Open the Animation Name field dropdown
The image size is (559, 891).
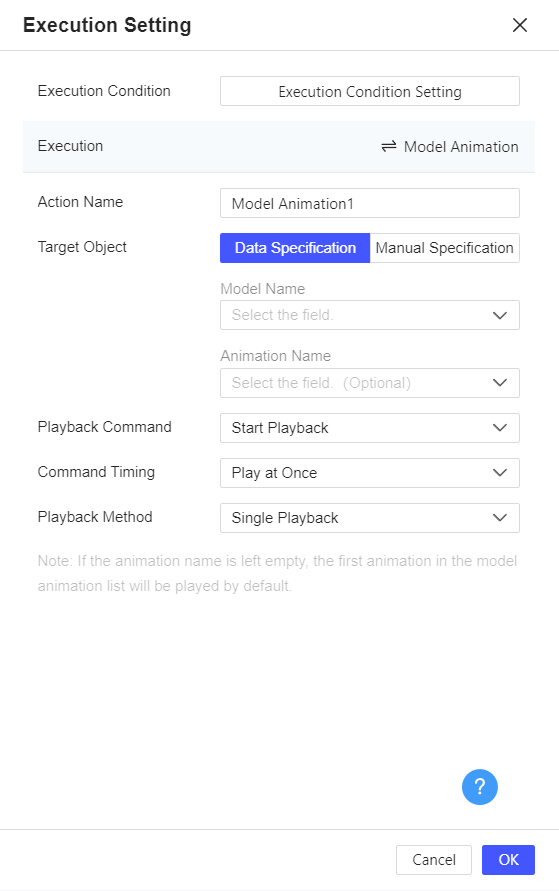coord(370,383)
